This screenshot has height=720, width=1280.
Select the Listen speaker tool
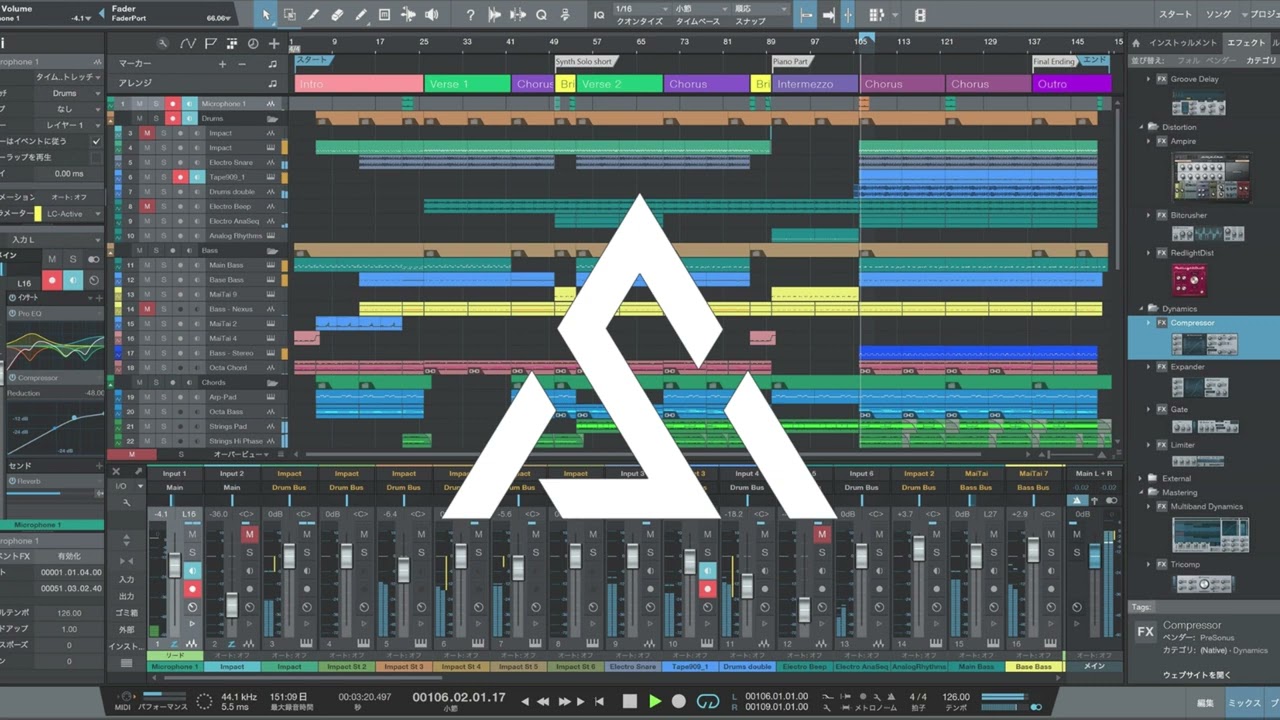(432, 15)
